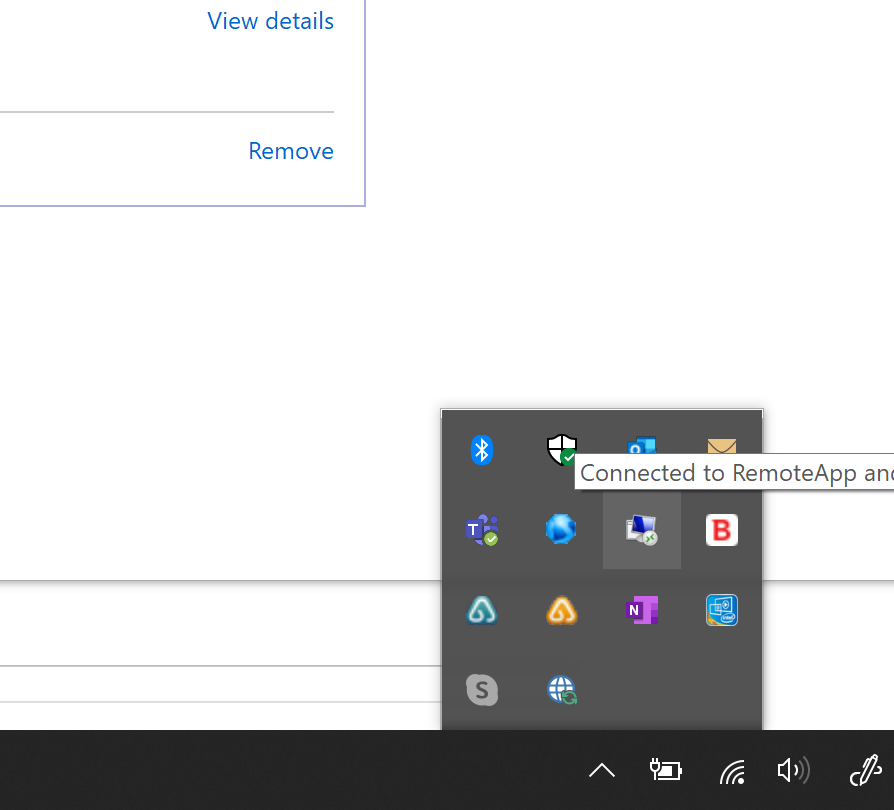
Task: Click the blue globe tray icon
Action: pyautogui.click(x=562, y=530)
